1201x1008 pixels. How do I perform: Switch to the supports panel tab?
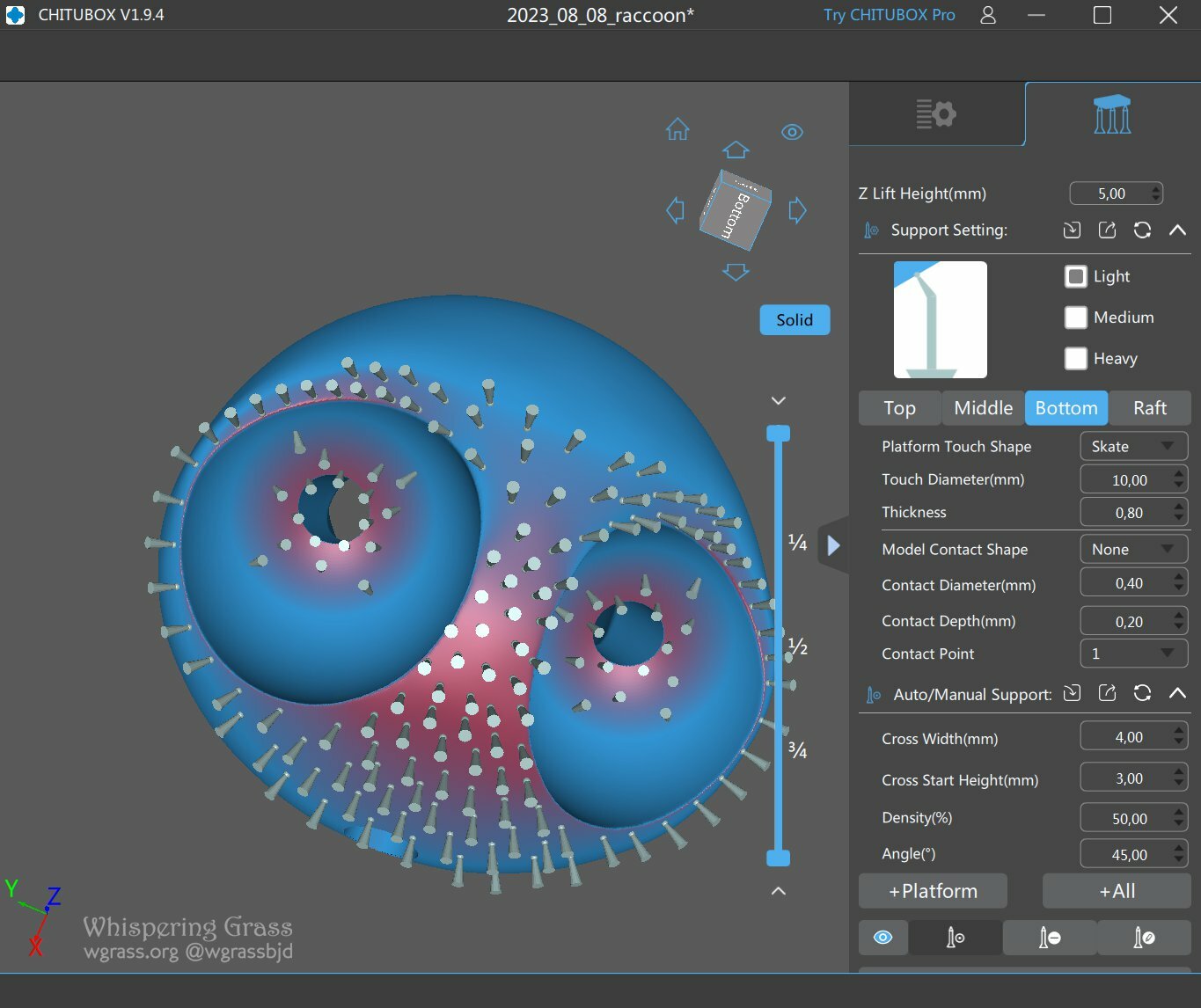[1112, 114]
